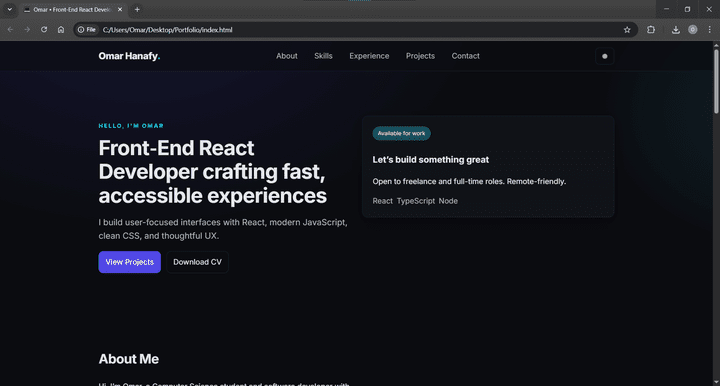Image resolution: width=720 pixels, height=386 pixels.
Task: Click the Node tag in the card
Action: 448,201
